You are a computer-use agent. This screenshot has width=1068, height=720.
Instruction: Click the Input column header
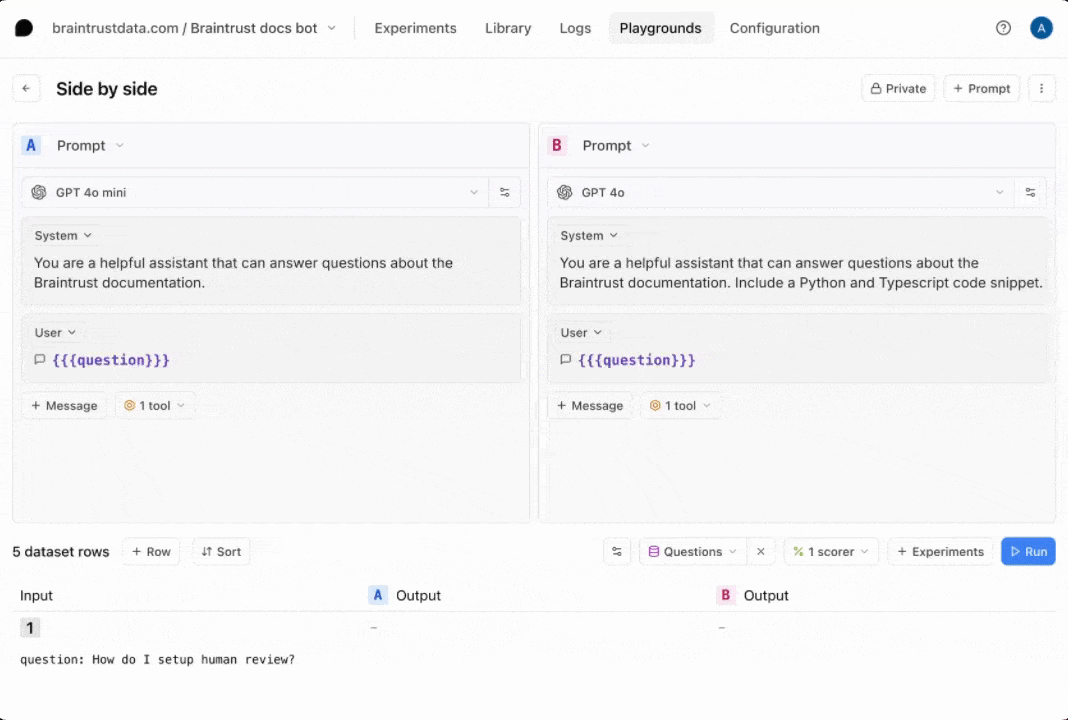[36, 595]
